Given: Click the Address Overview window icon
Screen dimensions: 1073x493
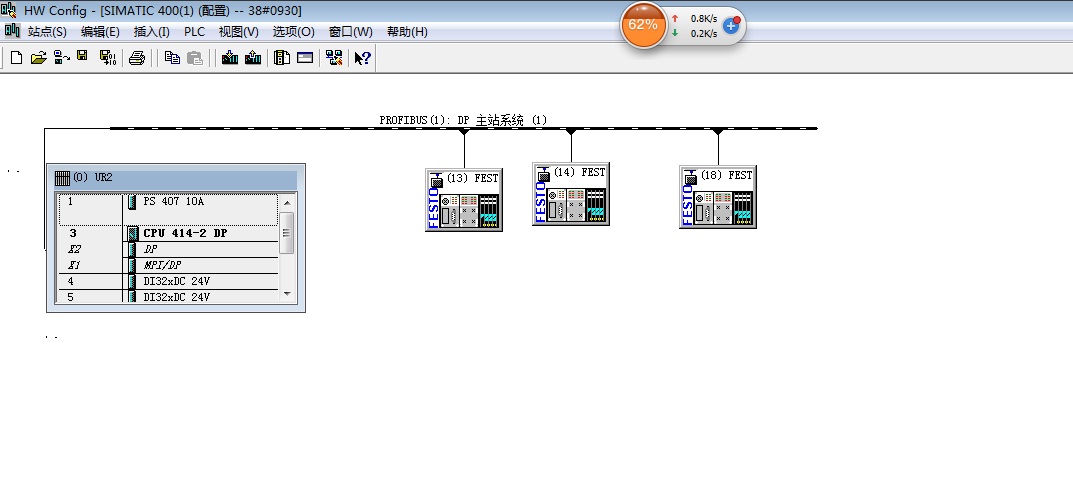Looking at the screenshot, I should [305, 58].
